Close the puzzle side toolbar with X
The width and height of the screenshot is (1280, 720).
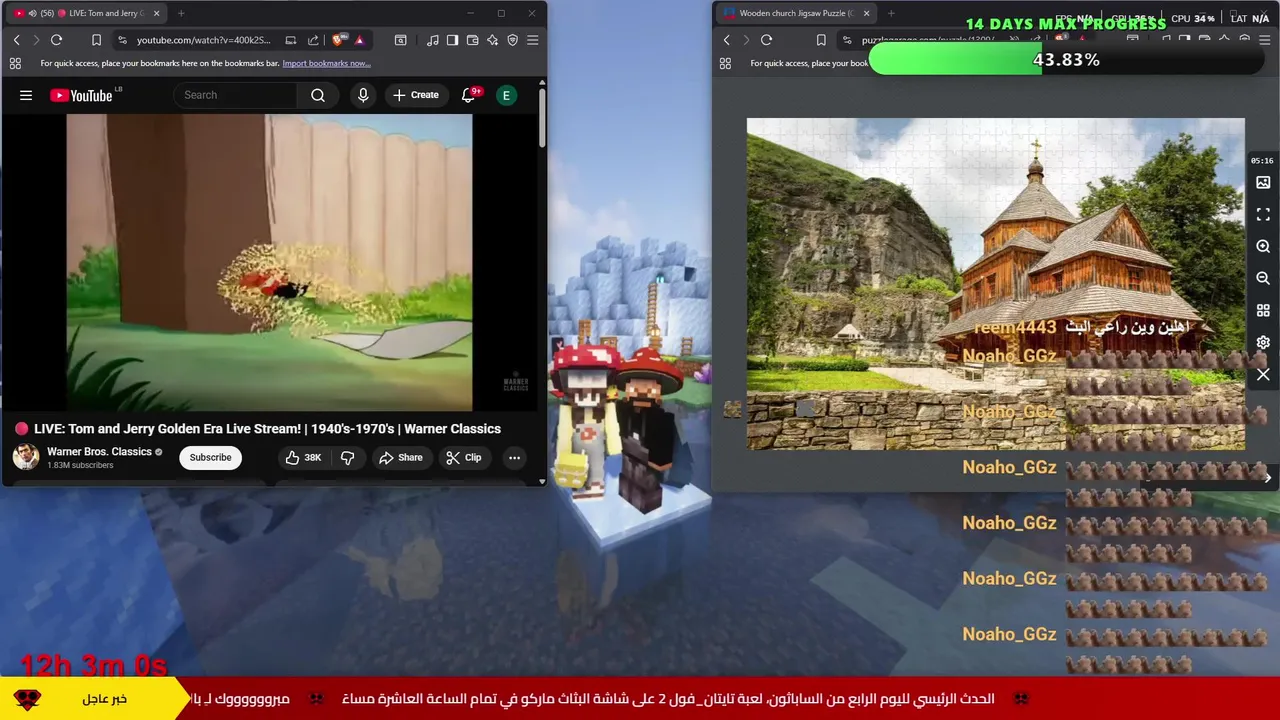[1263, 375]
